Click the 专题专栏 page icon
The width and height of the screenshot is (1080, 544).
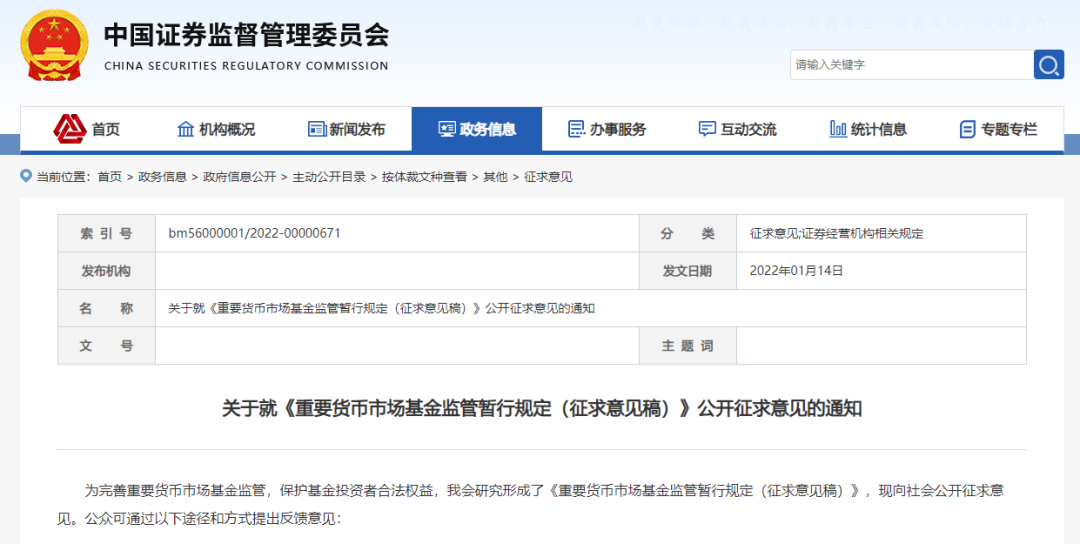(967, 129)
